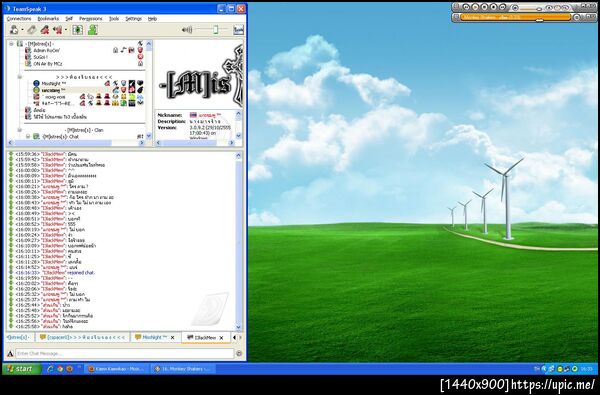Click the Internet Explorer quick launch icon
Image resolution: width=600 pixels, height=395 pixels.
pyautogui.click(x=50, y=369)
